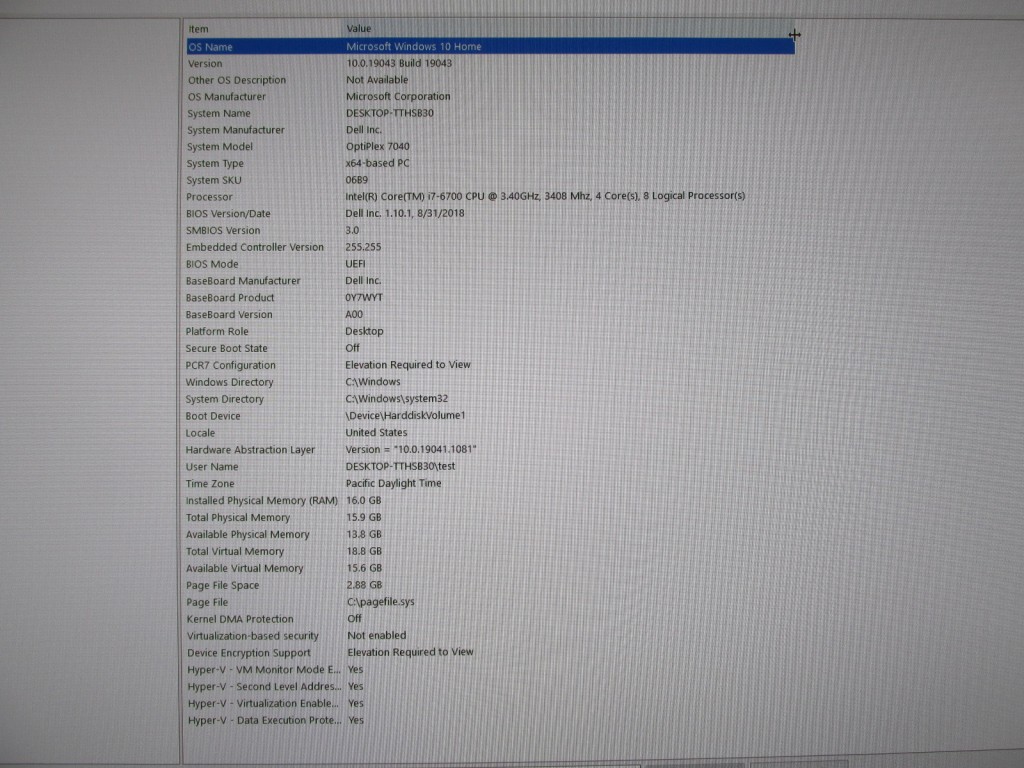Select the Secure Boot State row
The width and height of the screenshot is (1024, 768).
pos(490,348)
